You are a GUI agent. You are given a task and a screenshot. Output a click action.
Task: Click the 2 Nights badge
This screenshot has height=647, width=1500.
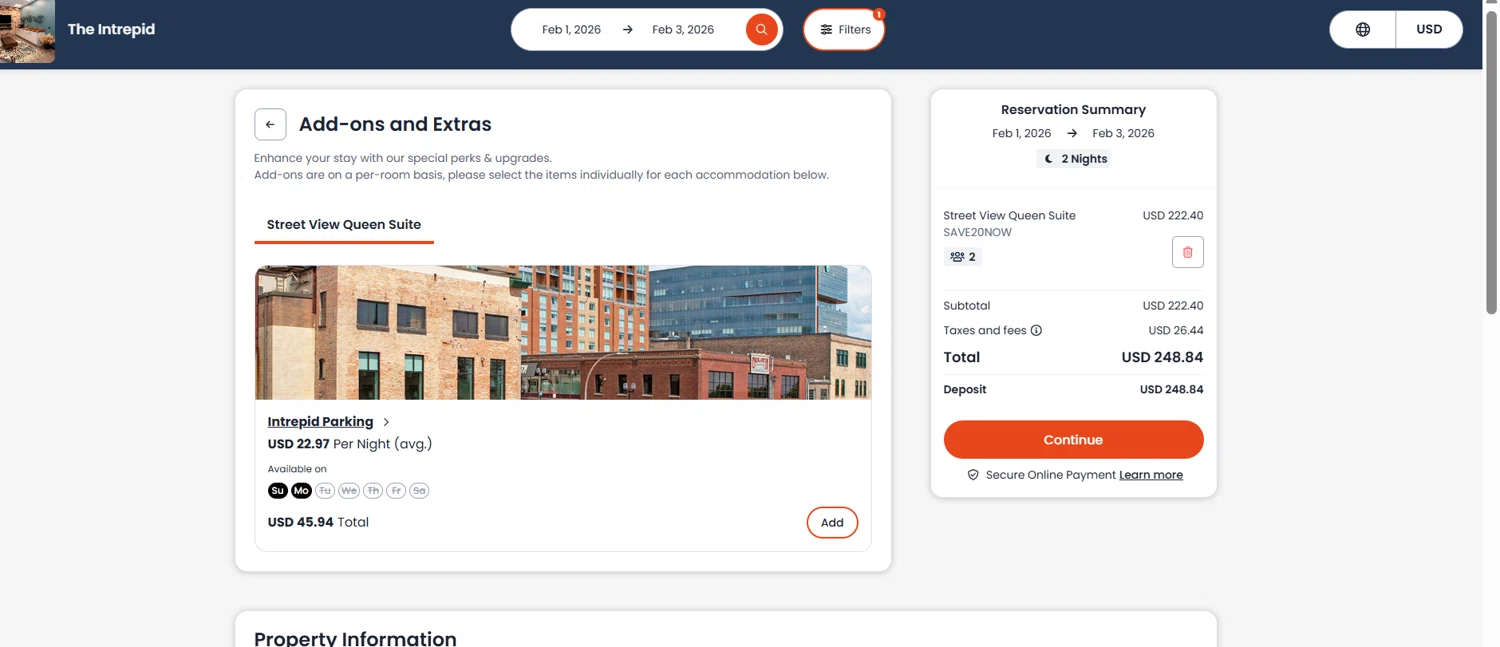coord(1073,159)
